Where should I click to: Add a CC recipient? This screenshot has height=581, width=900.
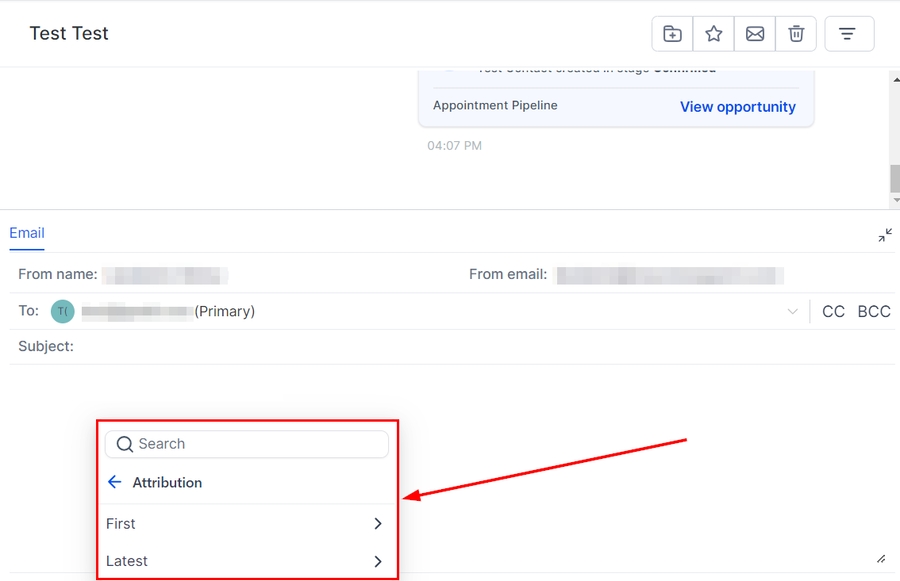(833, 312)
